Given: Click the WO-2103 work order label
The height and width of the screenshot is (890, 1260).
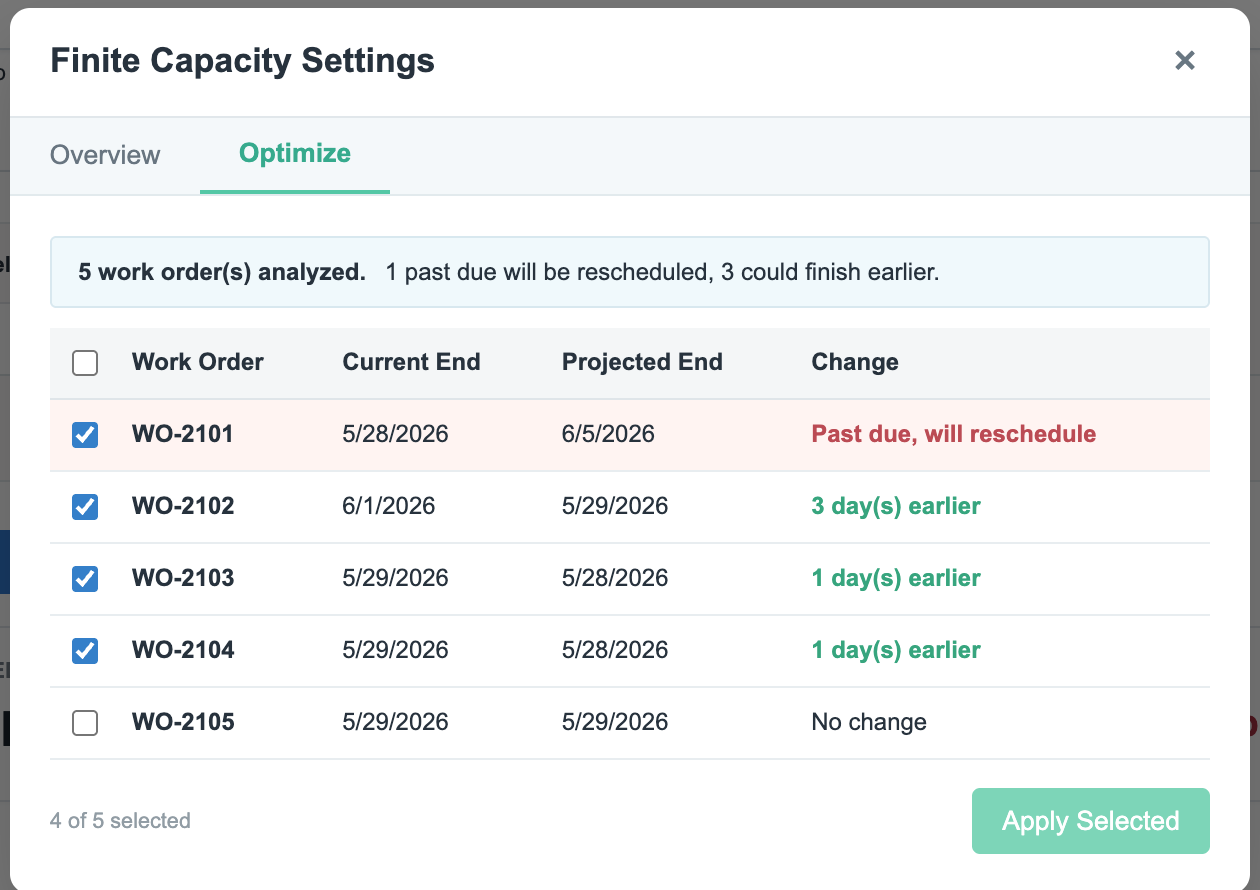Looking at the screenshot, I should pos(183,578).
